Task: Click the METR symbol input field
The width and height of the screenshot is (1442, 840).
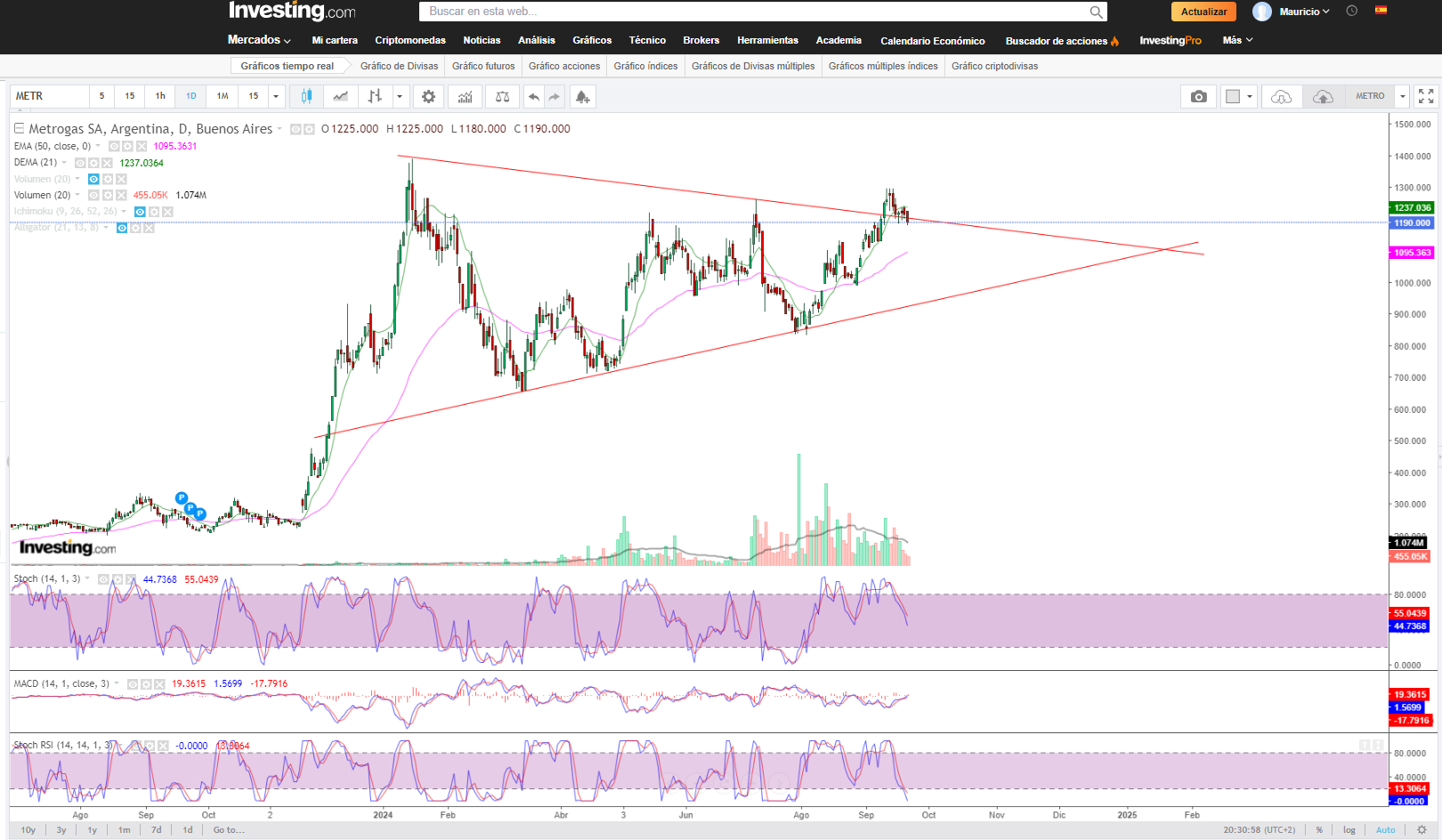Action: [50, 96]
